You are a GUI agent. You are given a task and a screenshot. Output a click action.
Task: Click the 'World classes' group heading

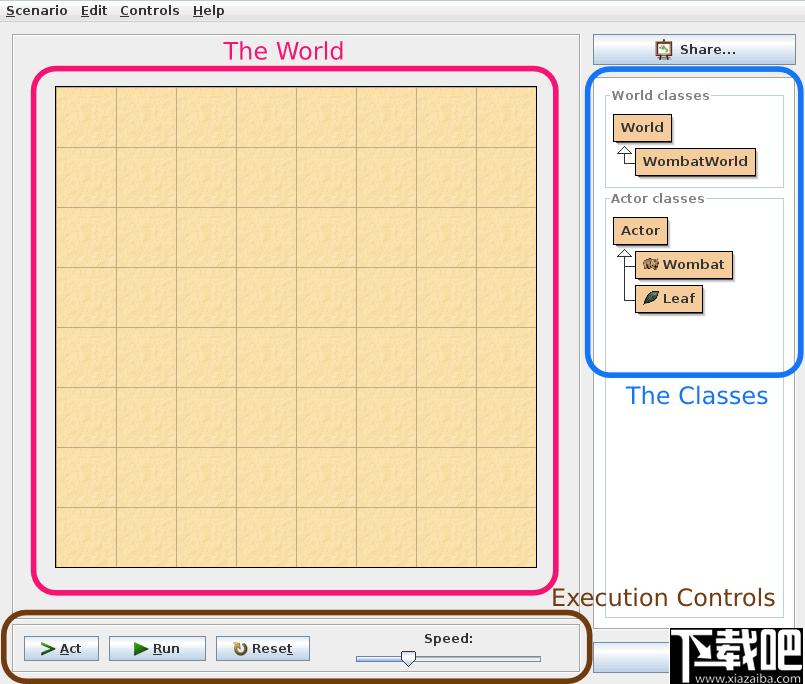[660, 96]
